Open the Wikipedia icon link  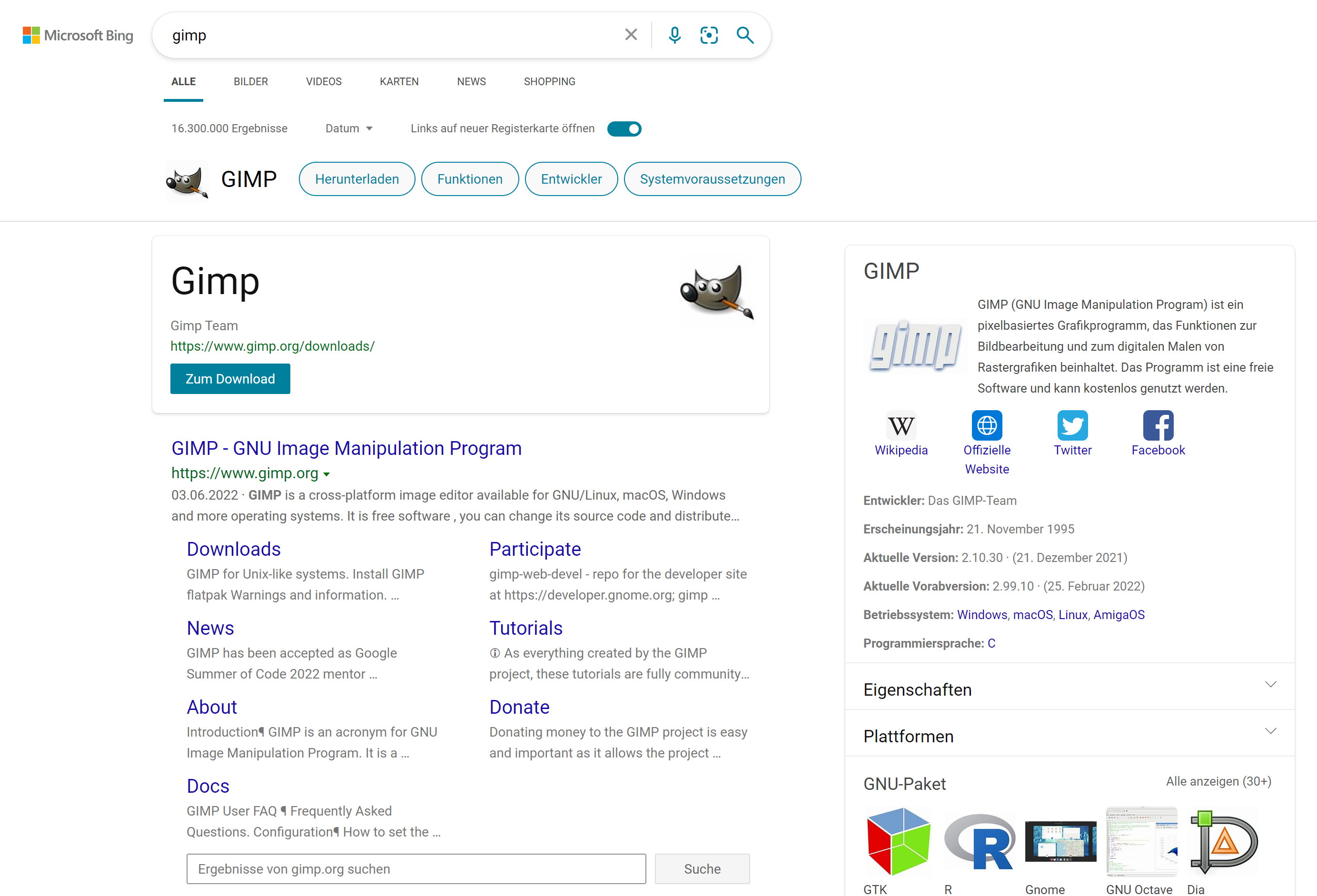pos(901,425)
